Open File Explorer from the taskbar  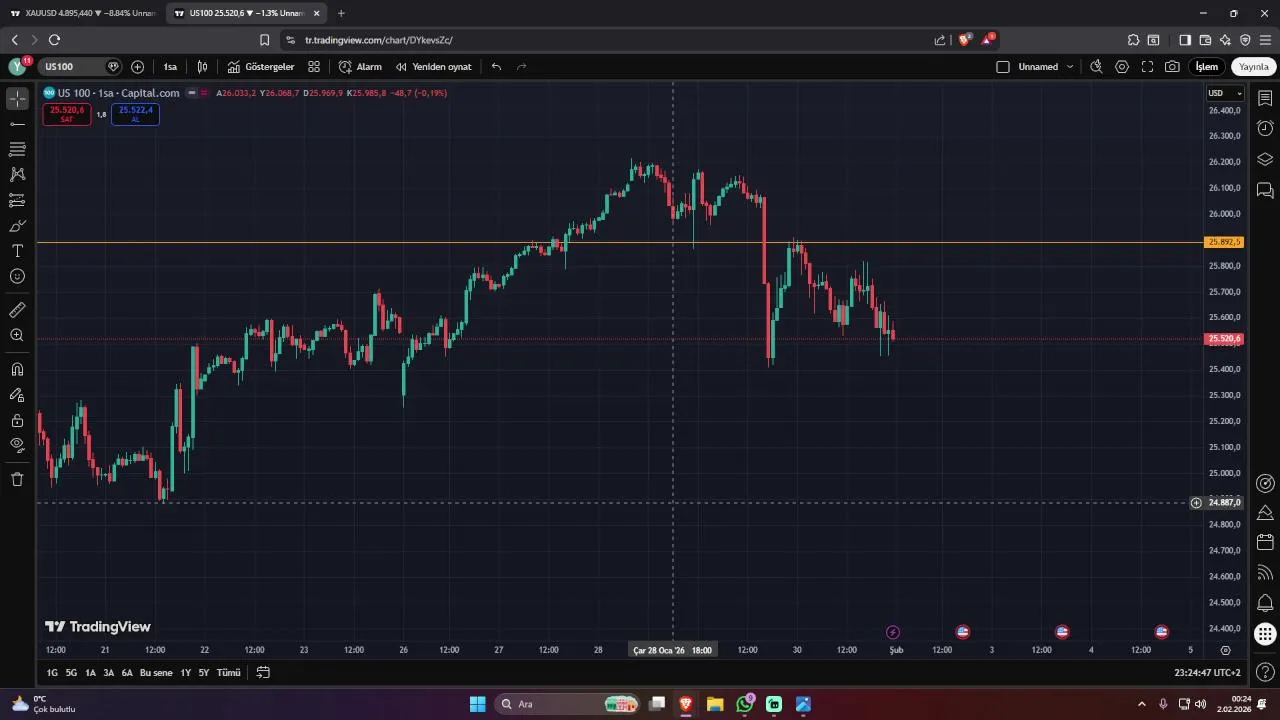point(715,704)
